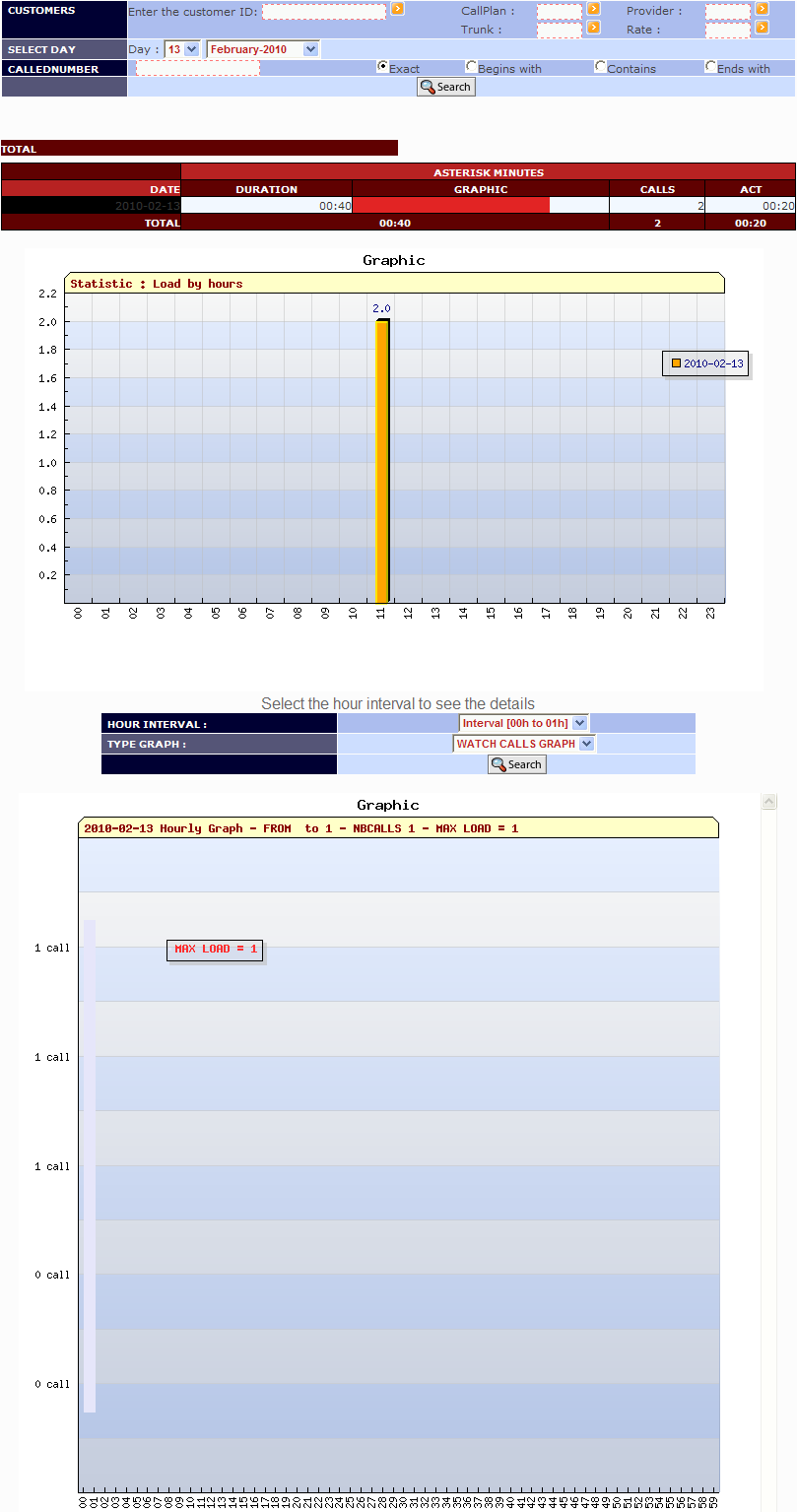The height and width of the screenshot is (1512, 797).
Task: Click the orange legend color square
Action: [x=676, y=363]
